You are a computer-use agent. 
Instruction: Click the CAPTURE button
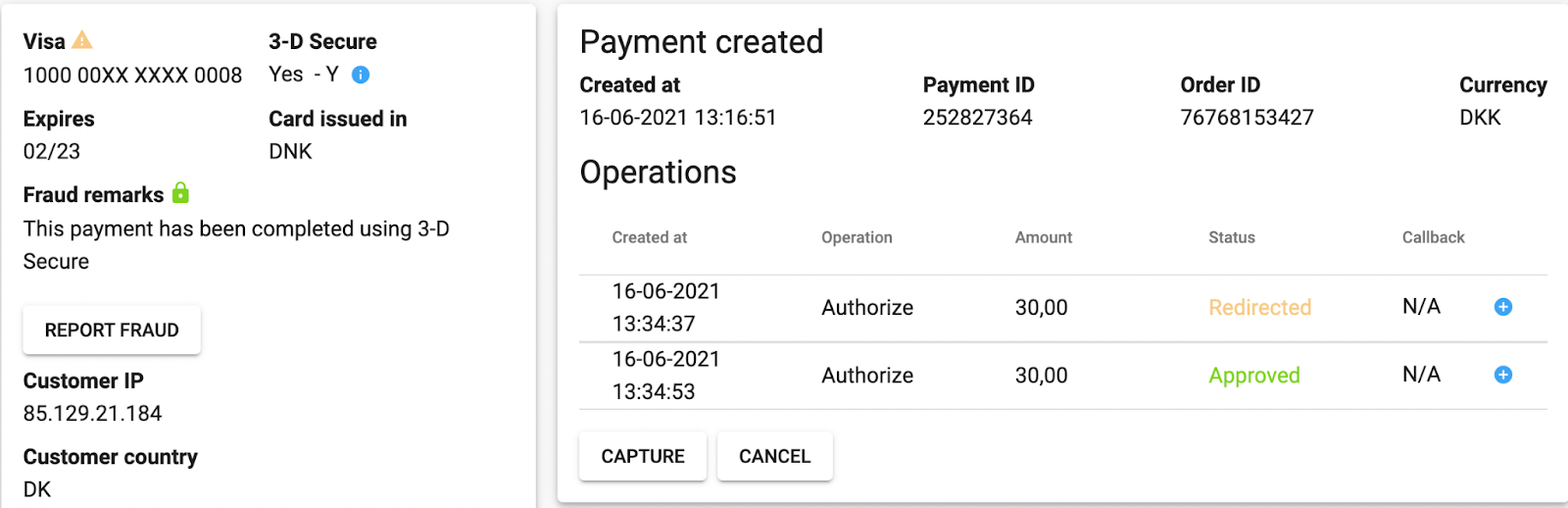[x=643, y=456]
